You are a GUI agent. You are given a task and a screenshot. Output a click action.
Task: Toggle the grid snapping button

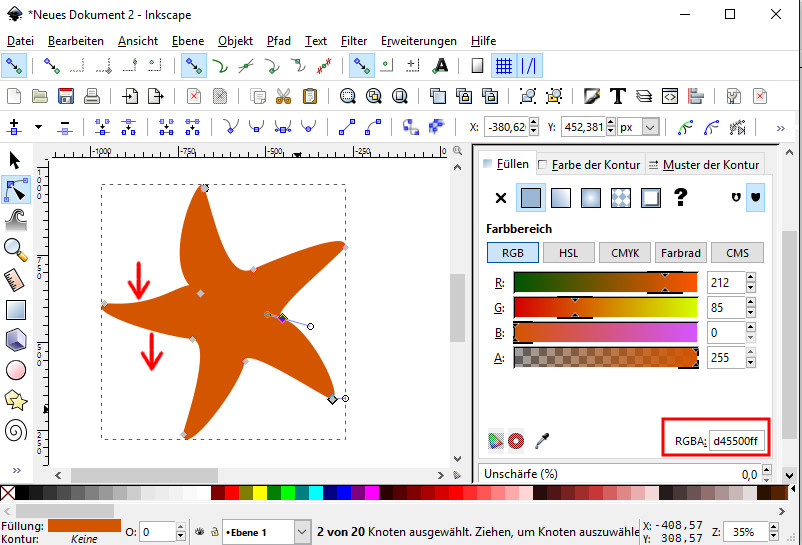[504, 66]
